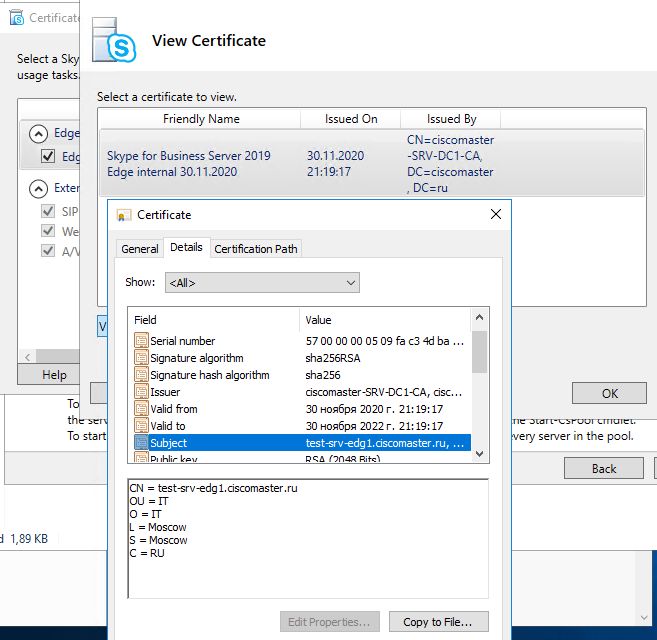
Task: Select the Subject row
Action: [x=300, y=443]
